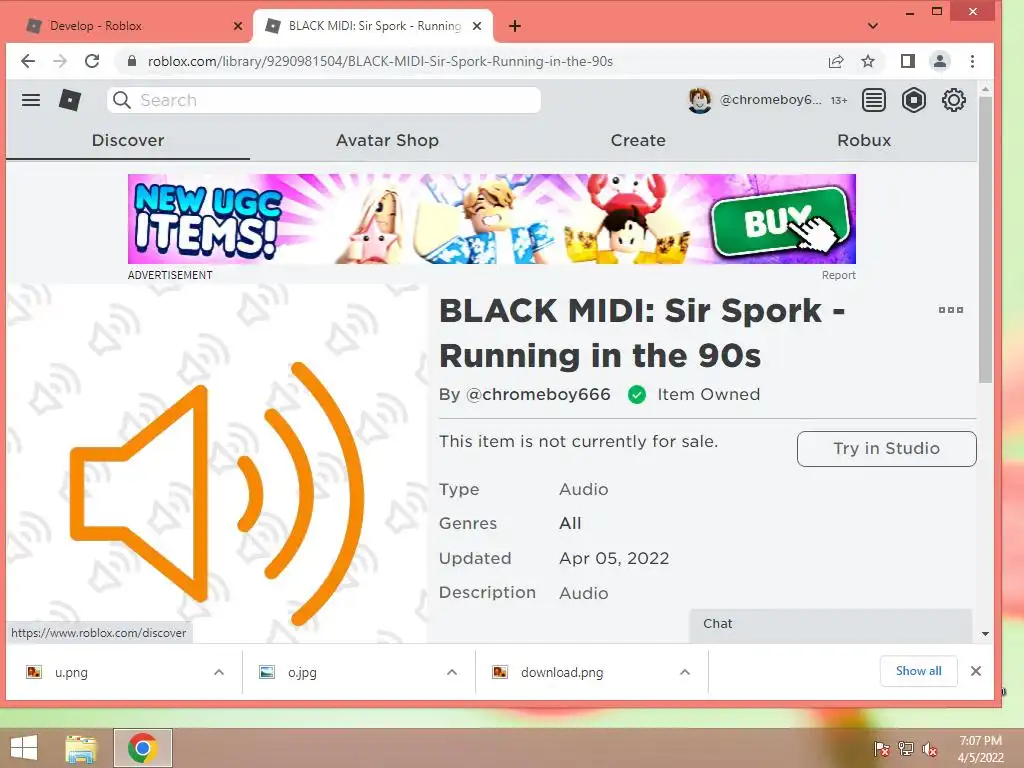Viewport: 1024px width, 768px height.
Task: Open the Chrome profile icon
Action: [940, 61]
